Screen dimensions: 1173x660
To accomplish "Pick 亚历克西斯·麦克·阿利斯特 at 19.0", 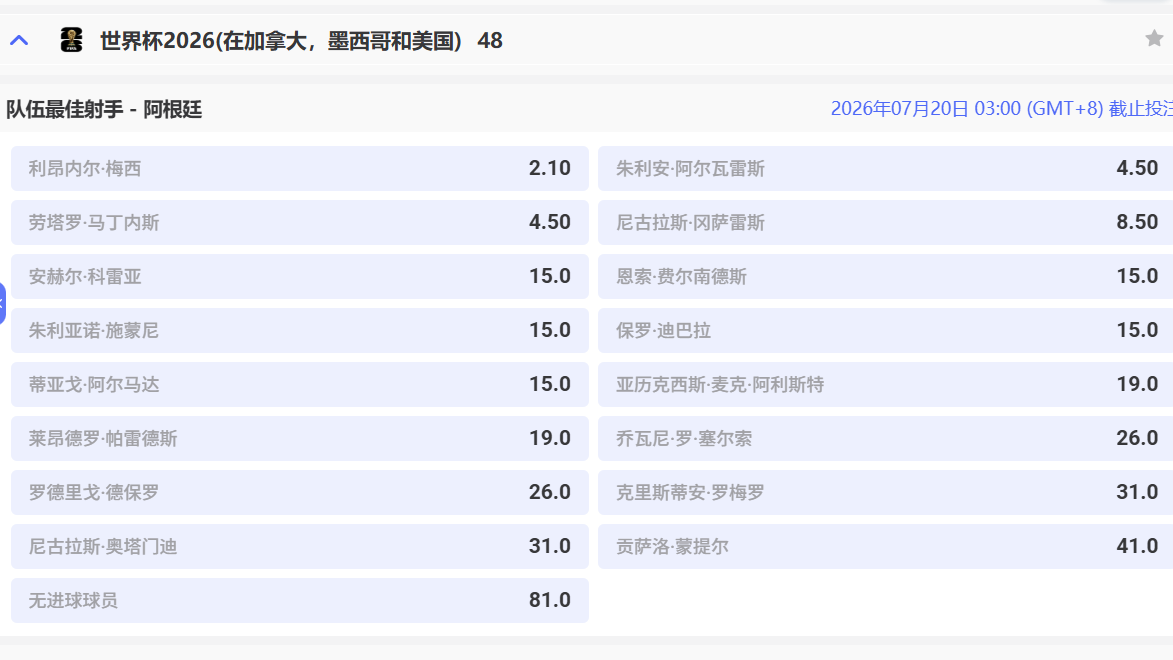I will pos(885,385).
